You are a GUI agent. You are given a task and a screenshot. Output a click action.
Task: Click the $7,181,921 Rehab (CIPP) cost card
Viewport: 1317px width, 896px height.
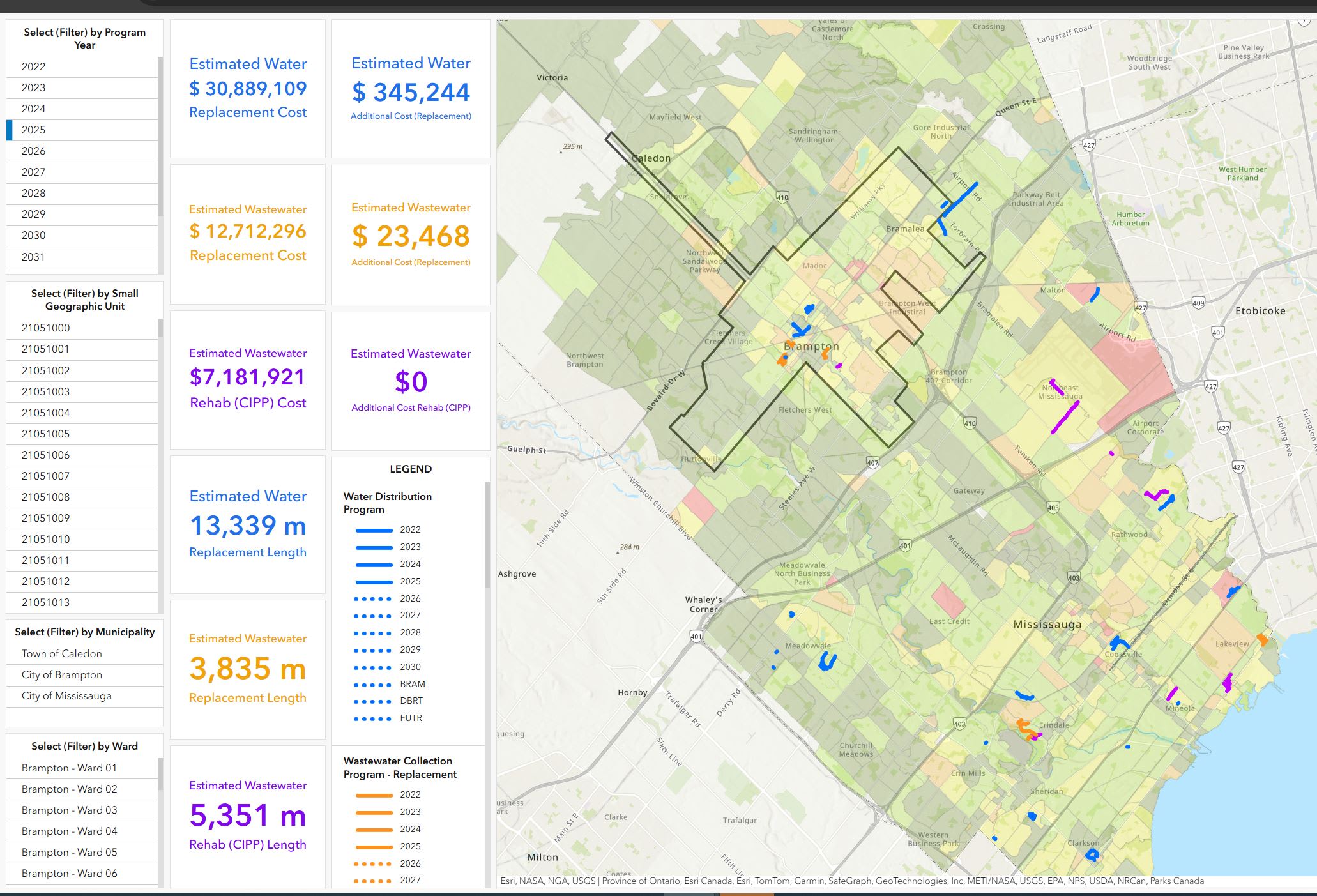click(248, 380)
